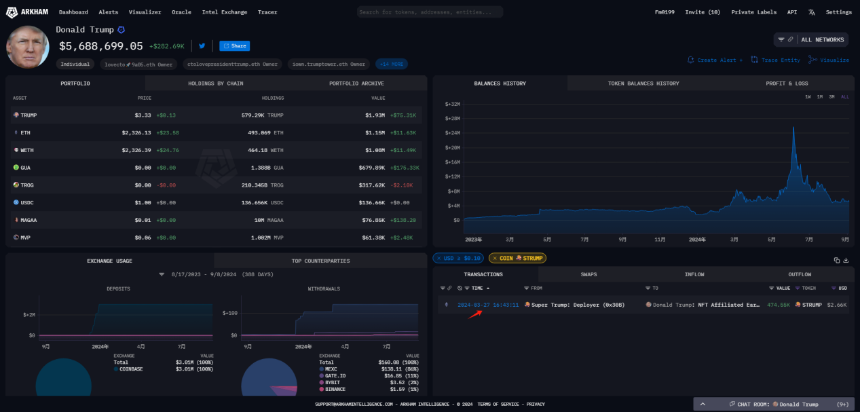Open the Settings link

(839, 12)
